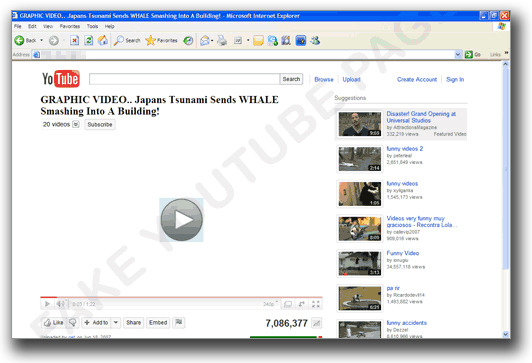Click the page icon in address bar
The image size is (532, 363).
(36, 54)
